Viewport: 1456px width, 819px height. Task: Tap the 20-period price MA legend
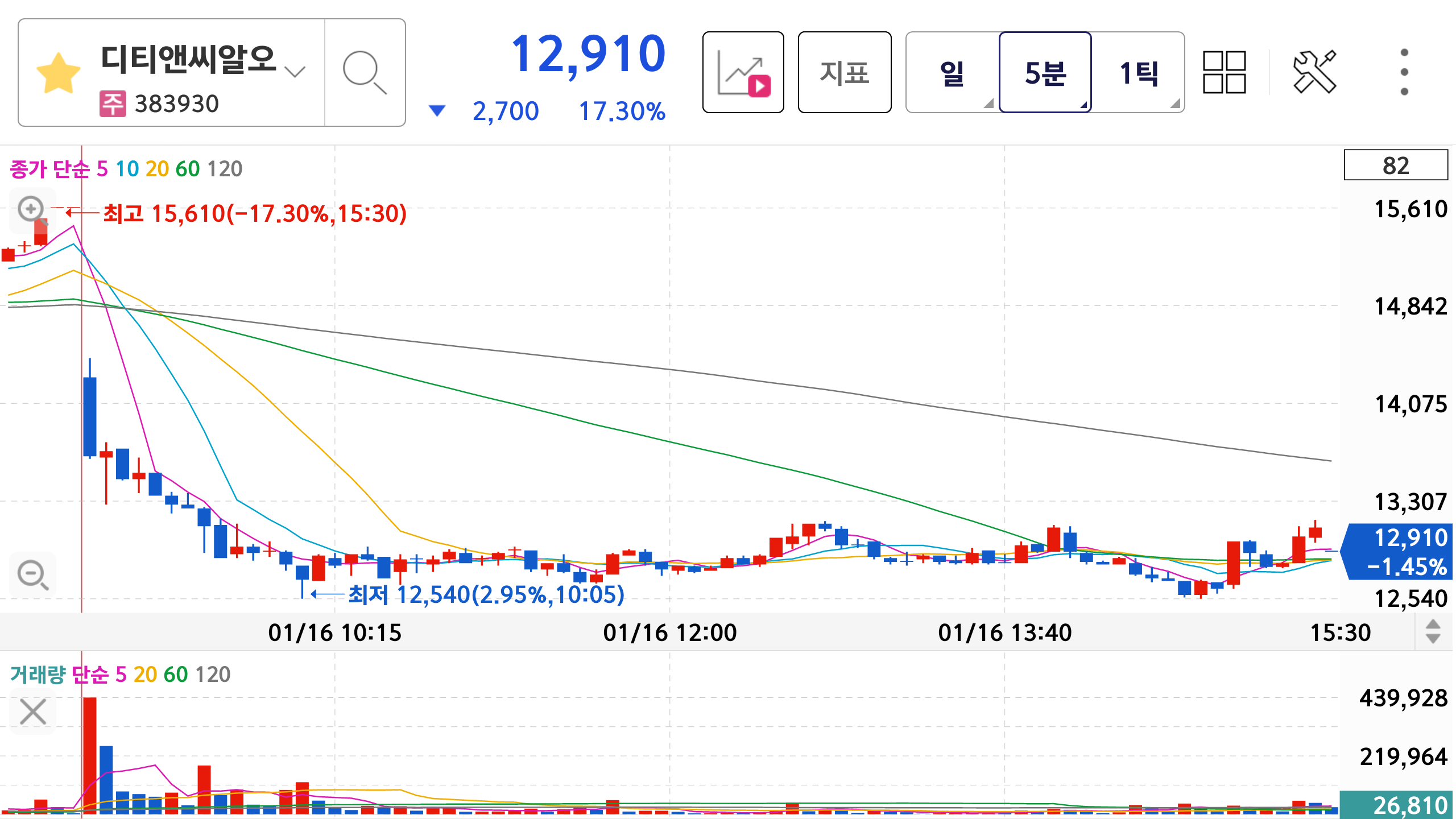click(x=157, y=169)
